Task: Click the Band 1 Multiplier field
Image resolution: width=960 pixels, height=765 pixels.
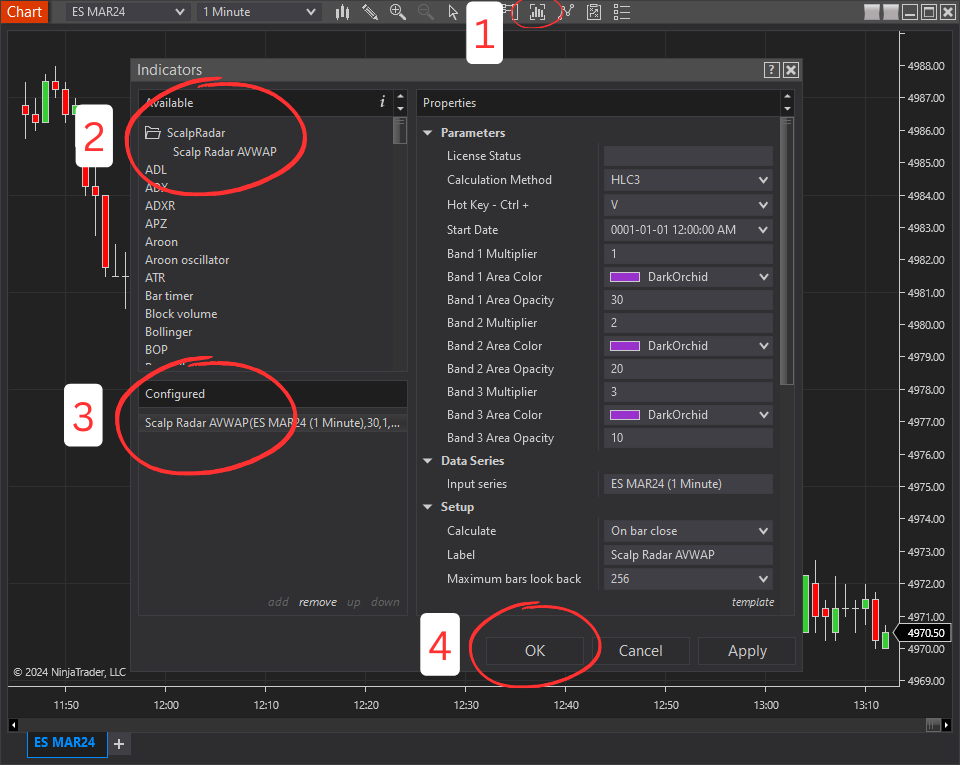Action: [688, 254]
